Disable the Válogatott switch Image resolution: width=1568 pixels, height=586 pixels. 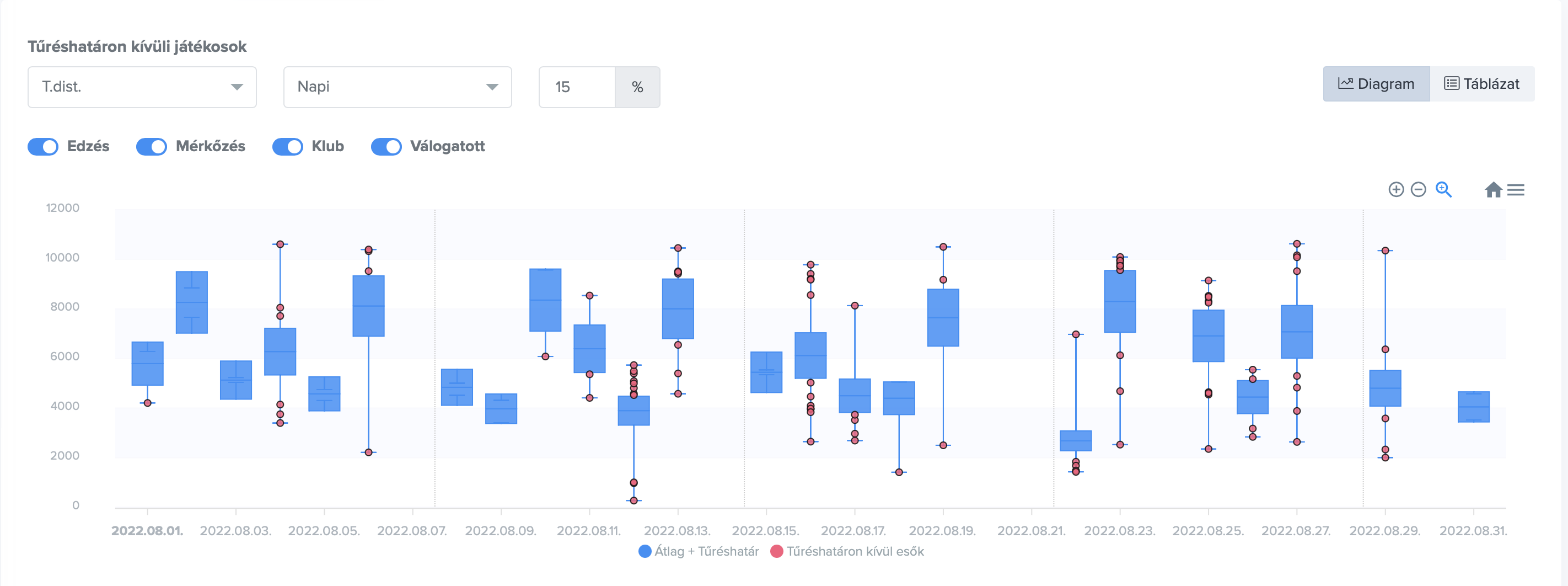click(x=386, y=147)
